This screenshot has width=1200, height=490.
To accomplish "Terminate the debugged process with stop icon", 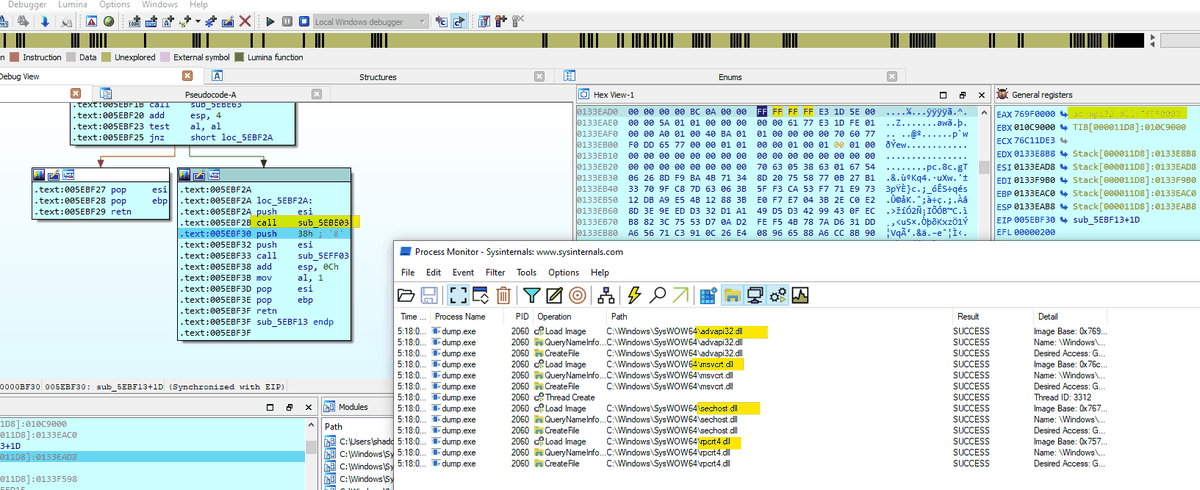I will pyautogui.click(x=303, y=20).
